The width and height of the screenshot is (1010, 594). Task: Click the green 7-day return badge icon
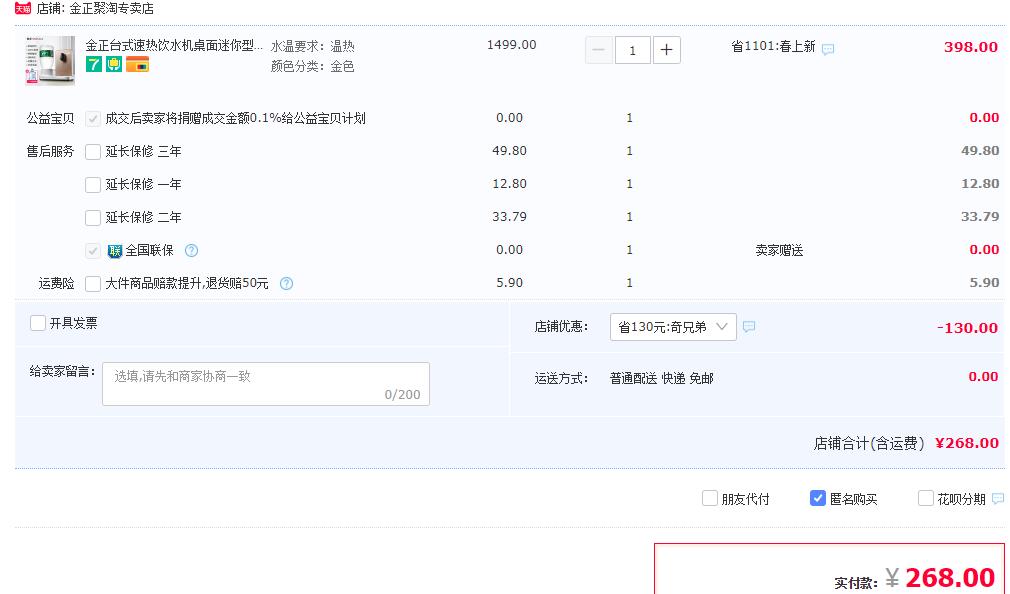[94, 64]
